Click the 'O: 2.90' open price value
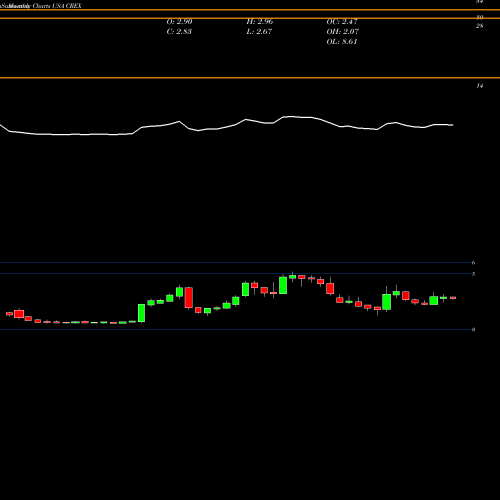This screenshot has width=500, height=500. pyautogui.click(x=179, y=22)
